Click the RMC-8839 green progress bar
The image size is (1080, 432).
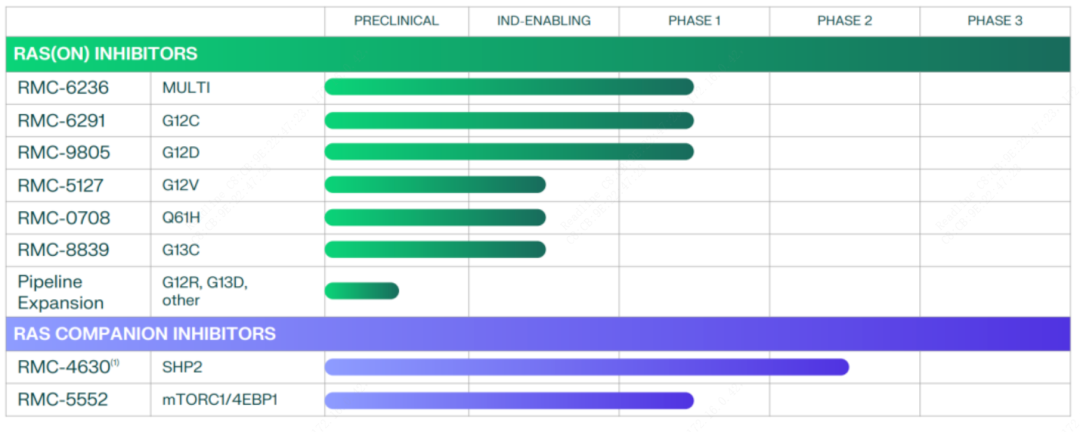point(435,249)
